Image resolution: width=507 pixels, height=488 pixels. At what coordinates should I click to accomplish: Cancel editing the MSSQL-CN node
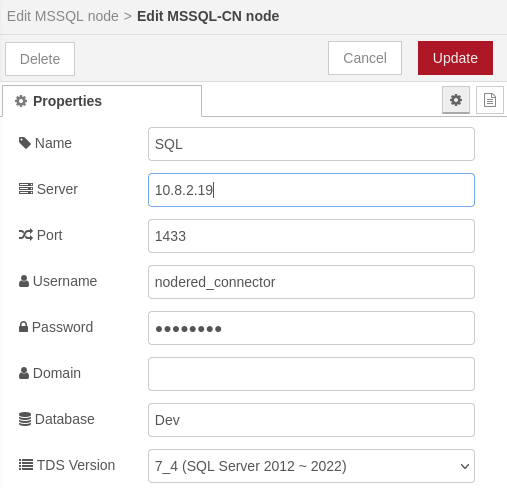[365, 58]
